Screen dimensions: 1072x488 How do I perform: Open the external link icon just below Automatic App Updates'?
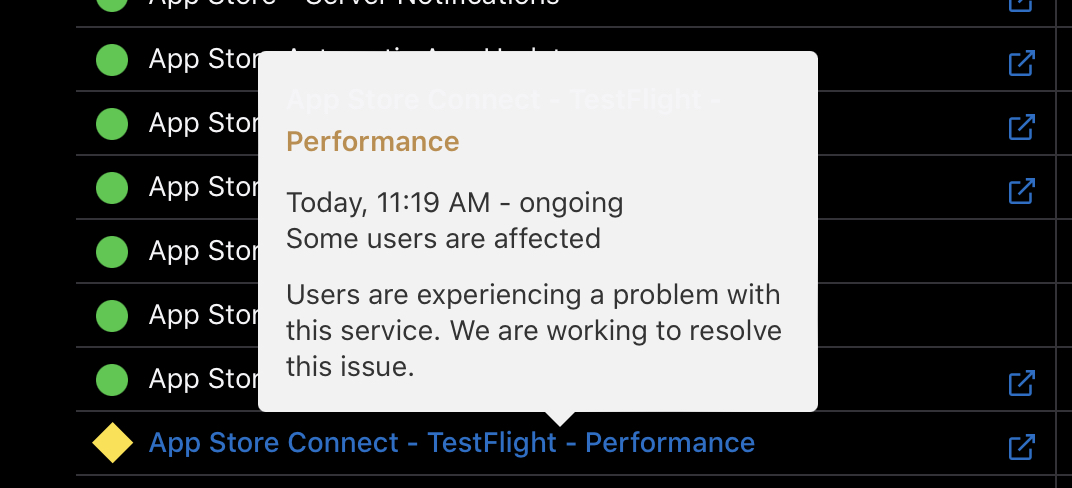point(1021,128)
